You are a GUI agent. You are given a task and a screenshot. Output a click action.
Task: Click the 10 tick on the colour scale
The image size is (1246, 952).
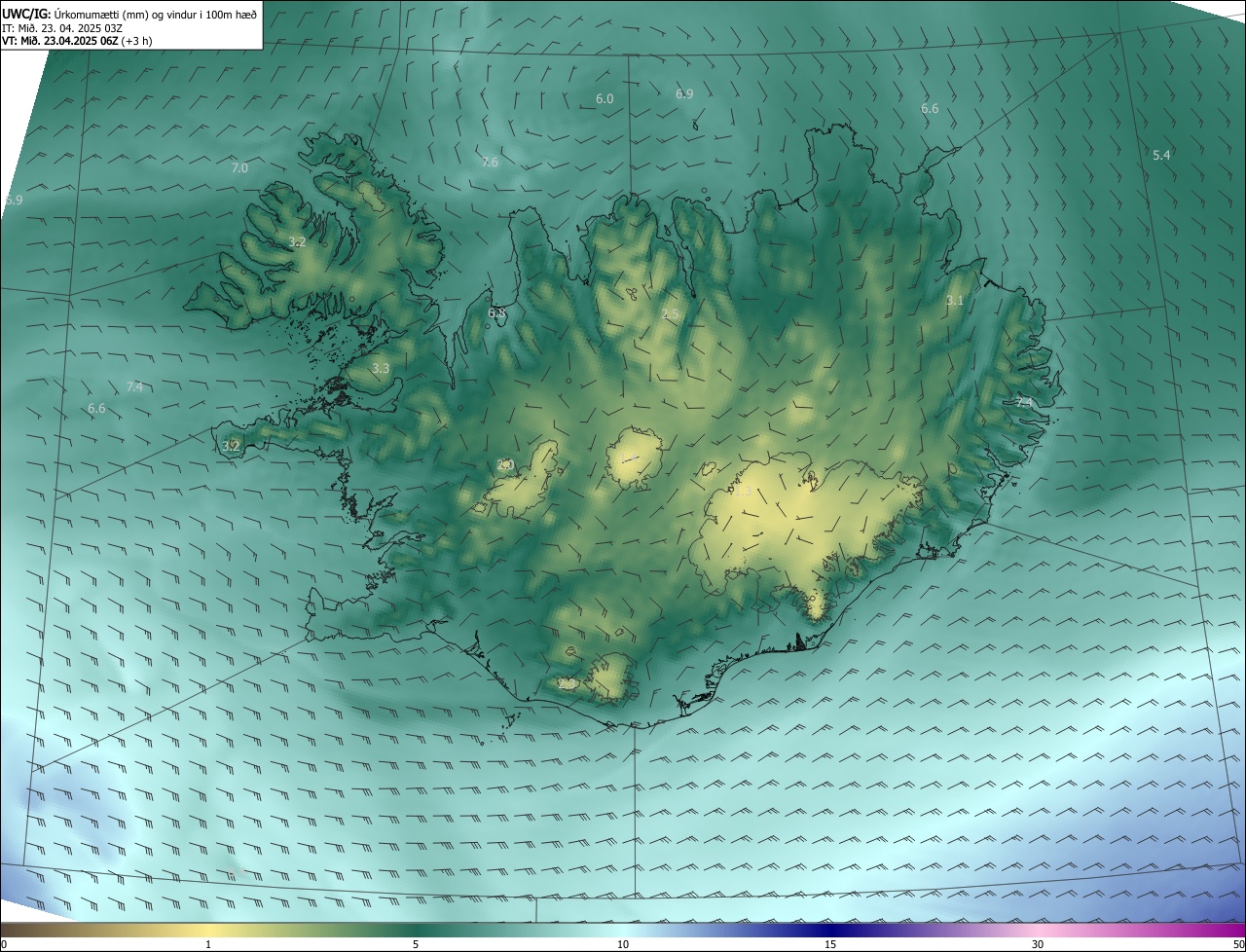[x=623, y=945]
